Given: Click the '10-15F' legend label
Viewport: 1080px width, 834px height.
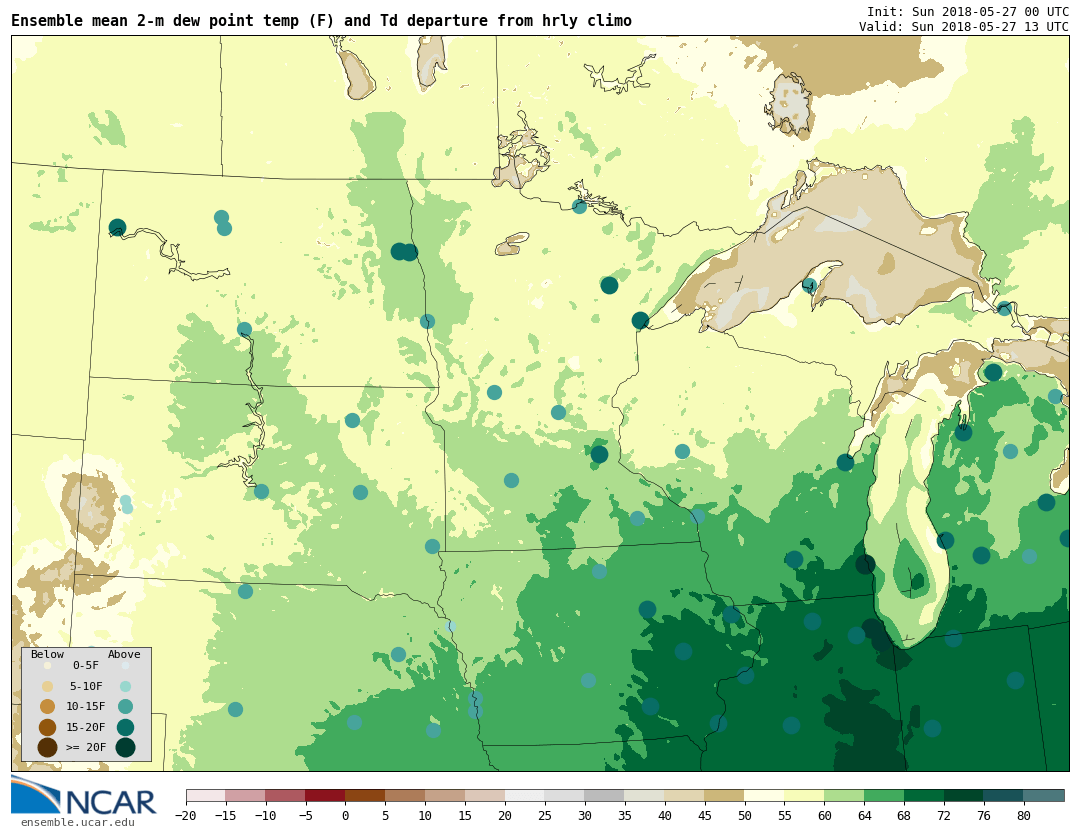Looking at the screenshot, I should (86, 707).
